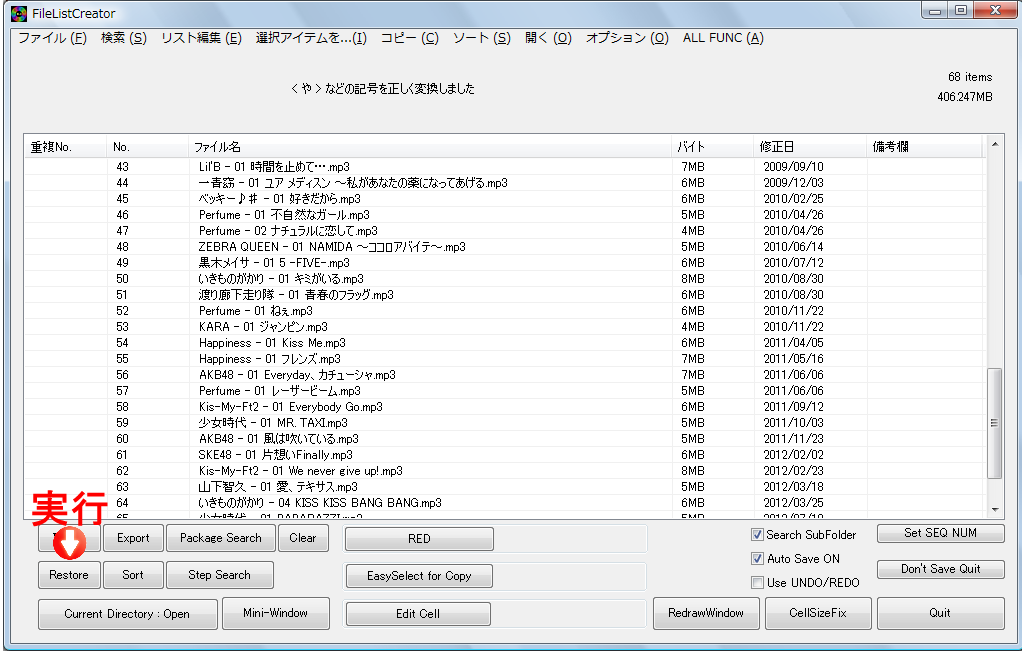Click the red execute arrow icon
Image resolution: width=1022 pixels, height=651 pixels.
point(67,543)
